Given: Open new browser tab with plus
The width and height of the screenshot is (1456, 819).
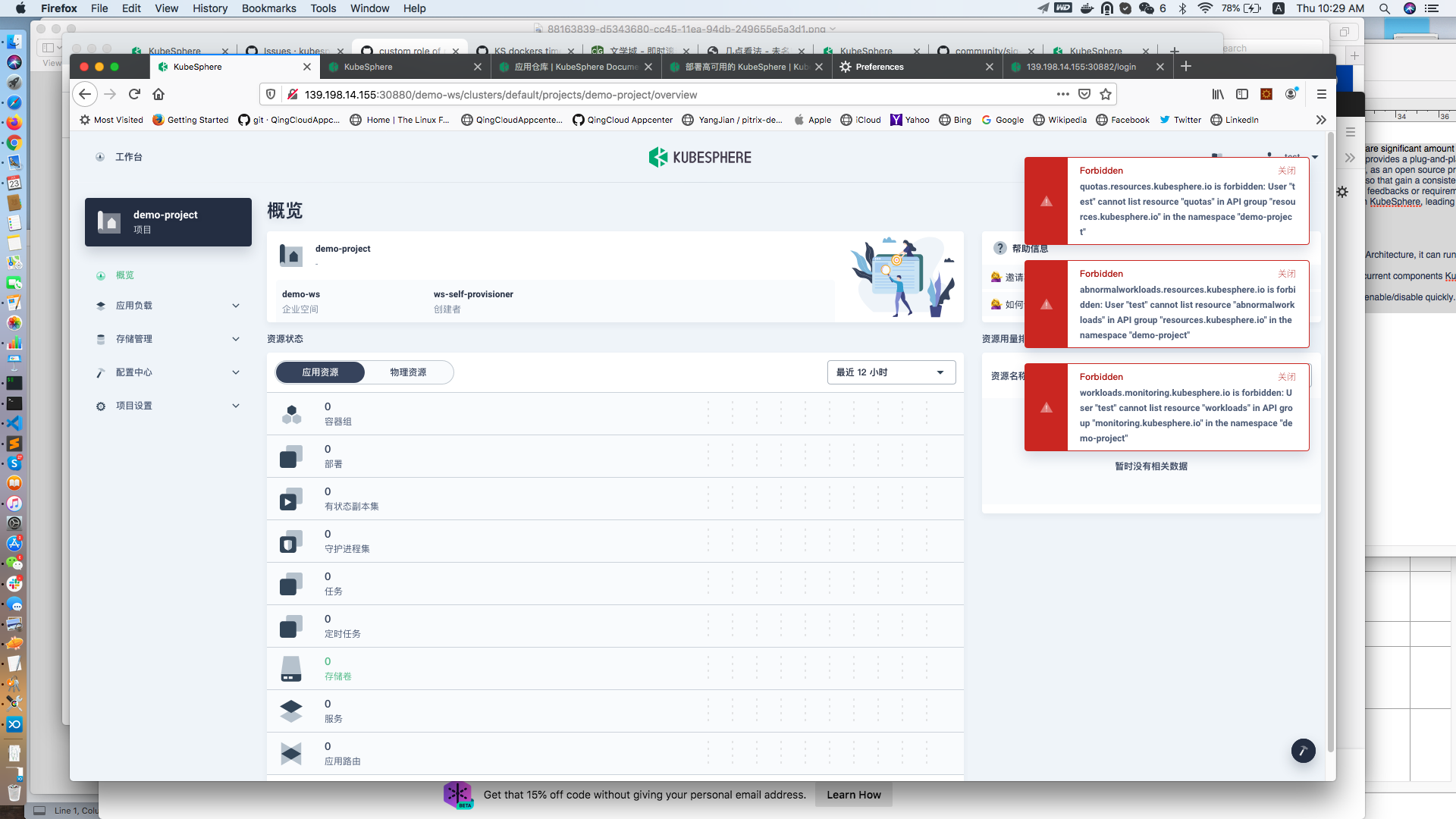Looking at the screenshot, I should point(1186,67).
